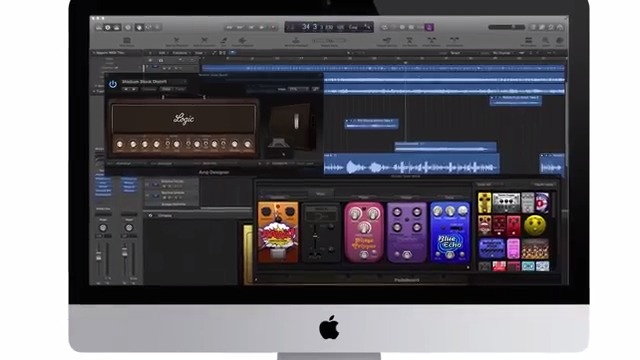Toggle the purple pedal footswitch

pyautogui.click(x=407, y=255)
